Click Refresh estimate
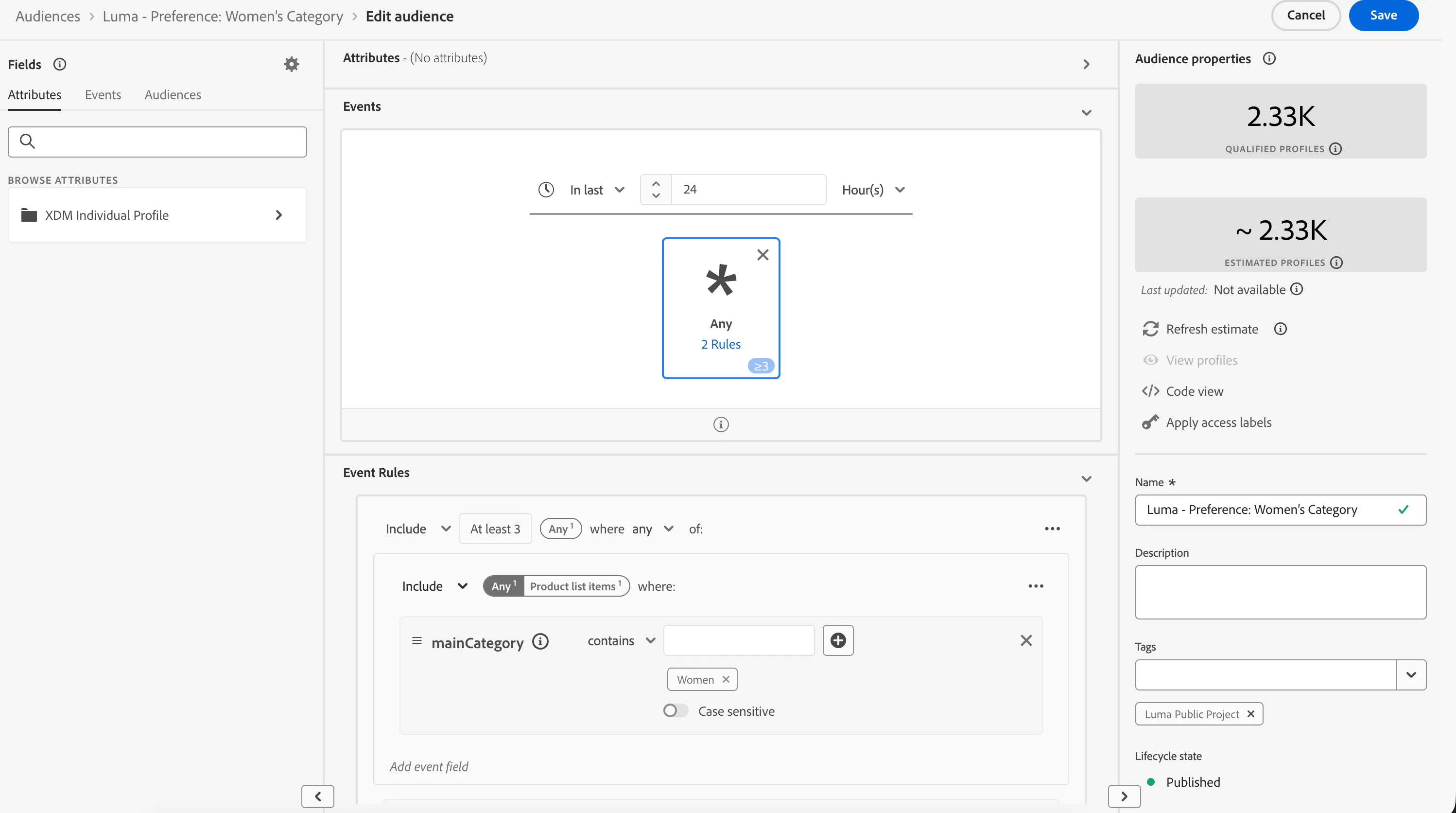The height and width of the screenshot is (813, 1456). tap(1212, 329)
